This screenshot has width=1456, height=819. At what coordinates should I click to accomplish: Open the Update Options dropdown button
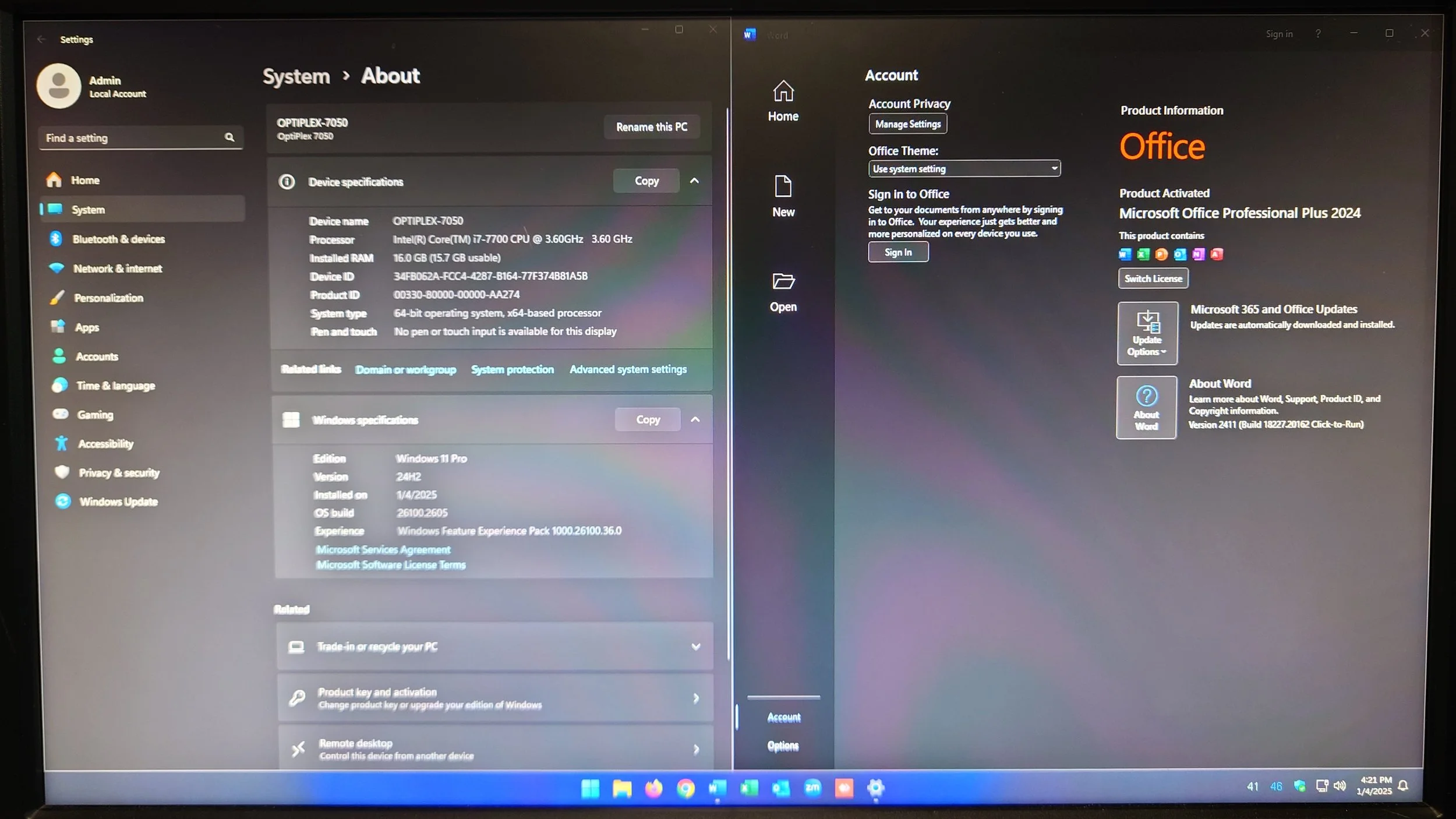(x=1147, y=333)
